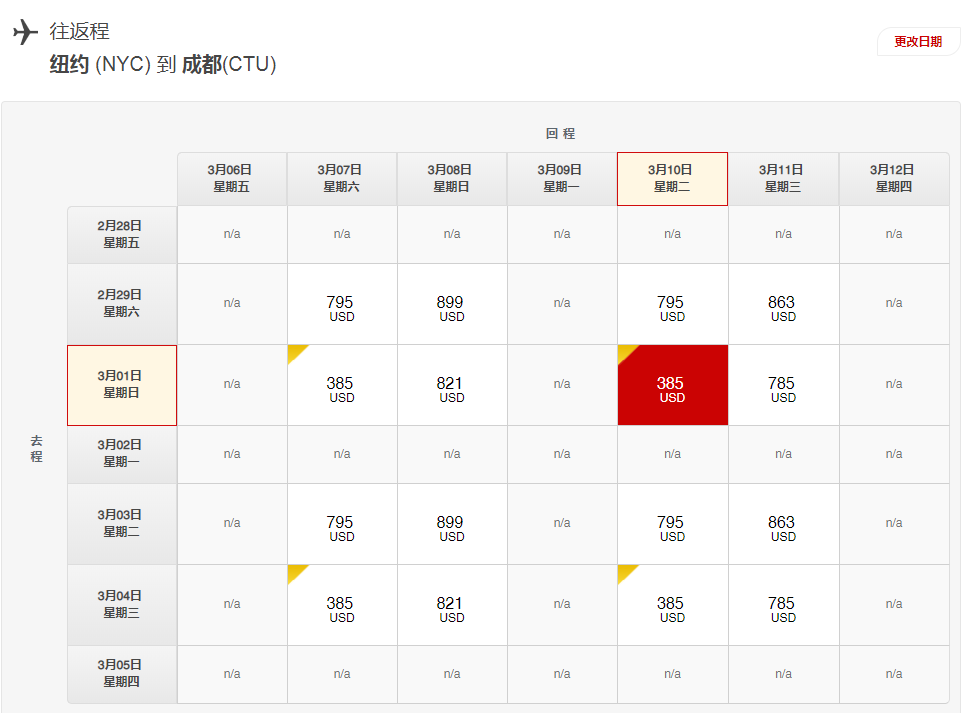Select return date column 3月06日 星期五

point(231,179)
